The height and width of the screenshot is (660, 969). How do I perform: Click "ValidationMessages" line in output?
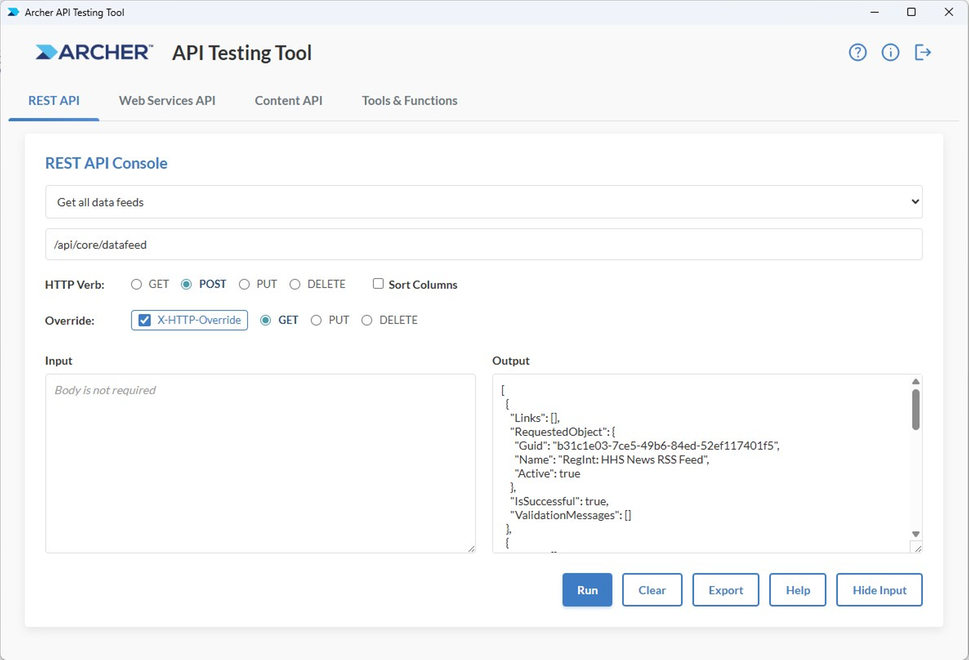pyautogui.click(x=570, y=515)
